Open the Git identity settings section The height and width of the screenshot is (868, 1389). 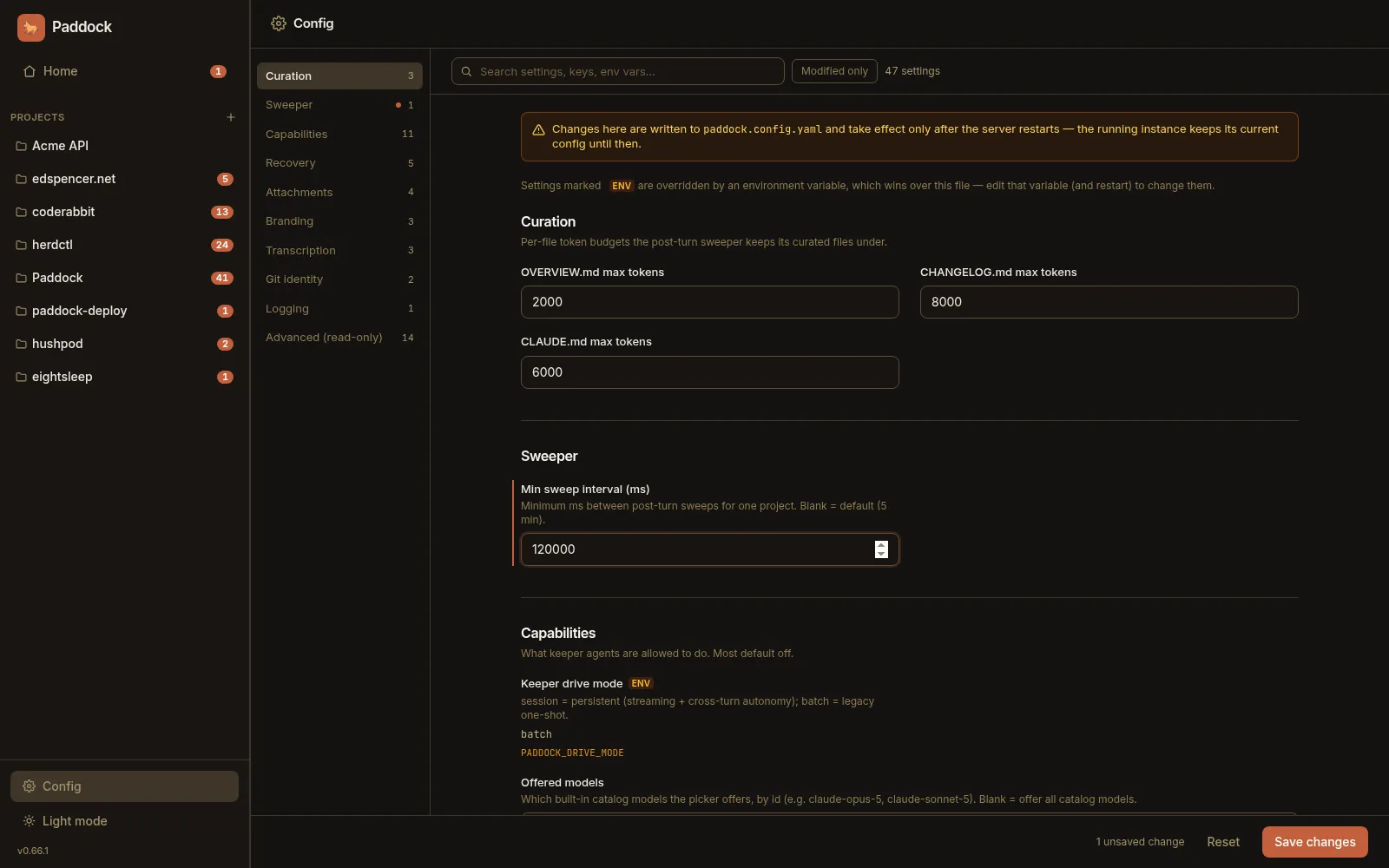click(x=339, y=279)
